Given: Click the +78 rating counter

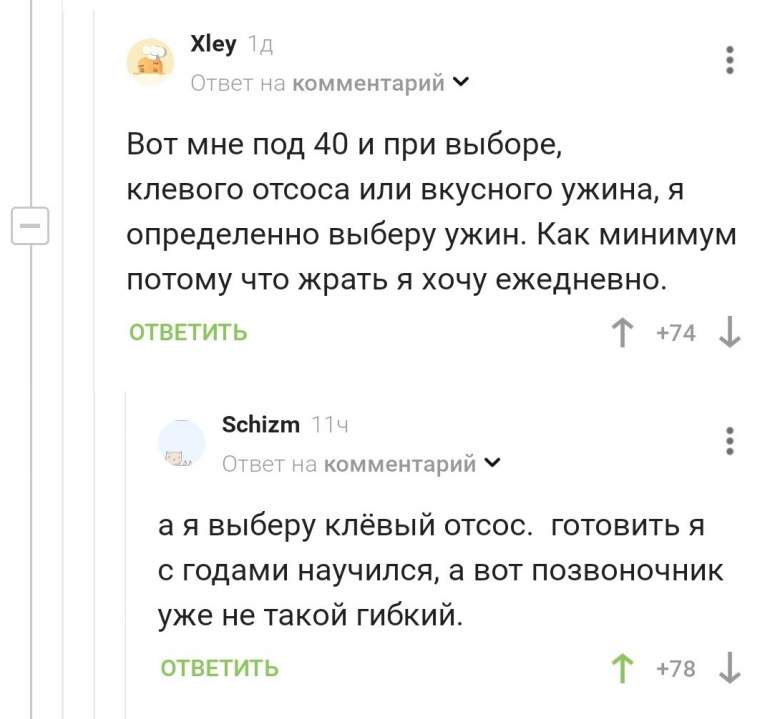Looking at the screenshot, I should [676, 668].
